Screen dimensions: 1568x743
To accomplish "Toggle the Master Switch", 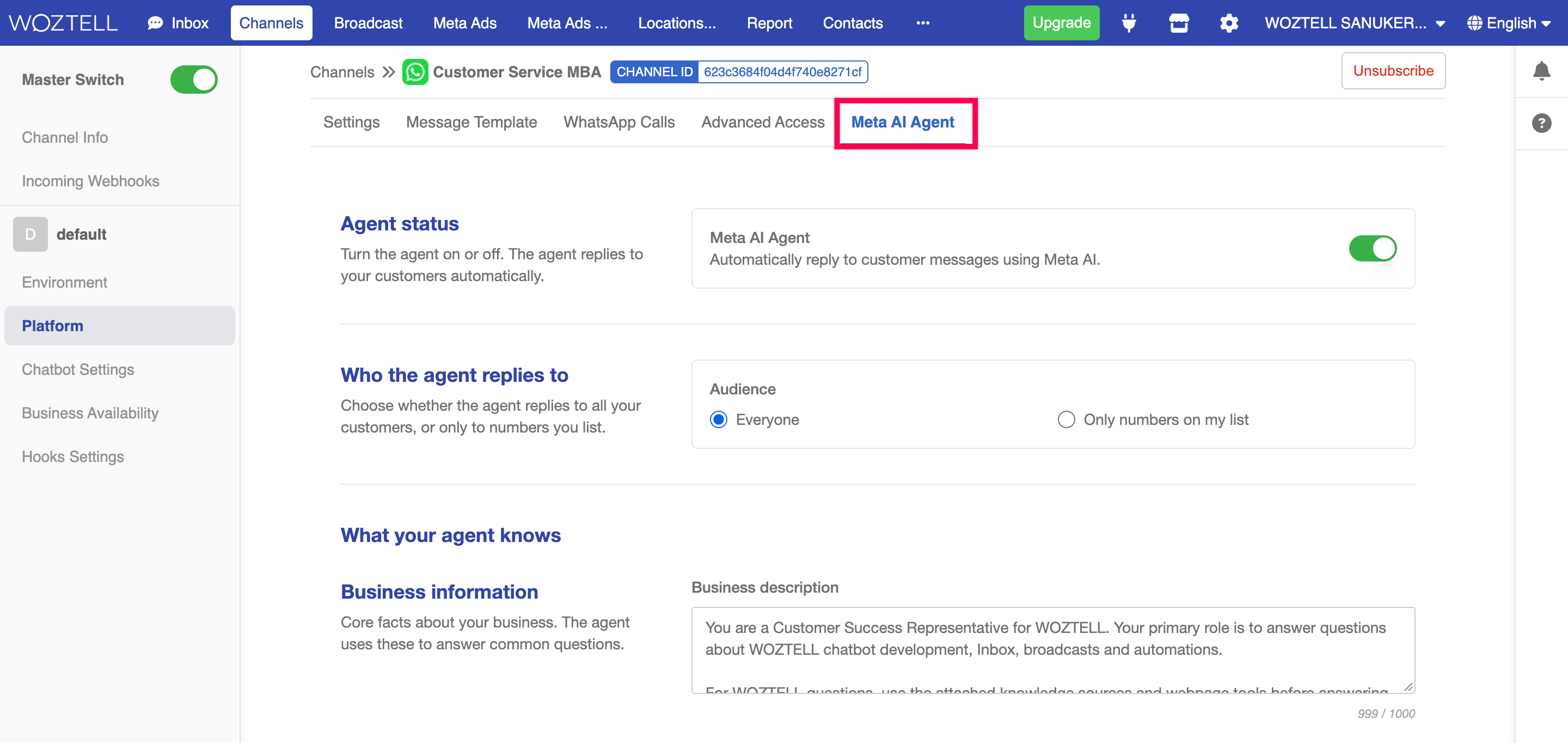I will [194, 80].
